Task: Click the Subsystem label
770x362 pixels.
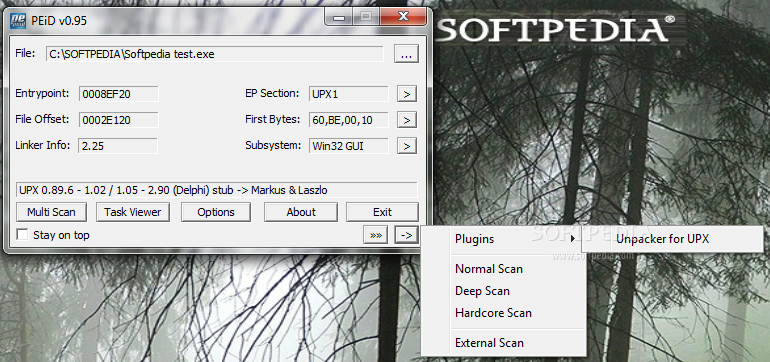Action: (x=273, y=145)
